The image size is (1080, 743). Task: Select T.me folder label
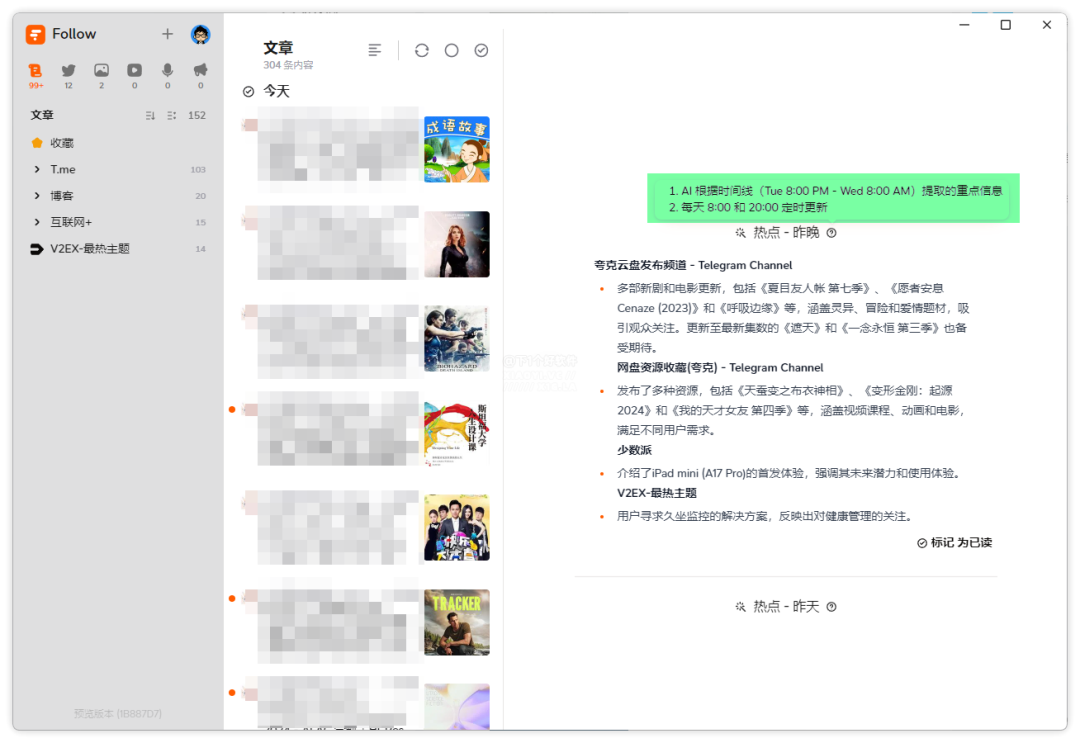coord(63,169)
